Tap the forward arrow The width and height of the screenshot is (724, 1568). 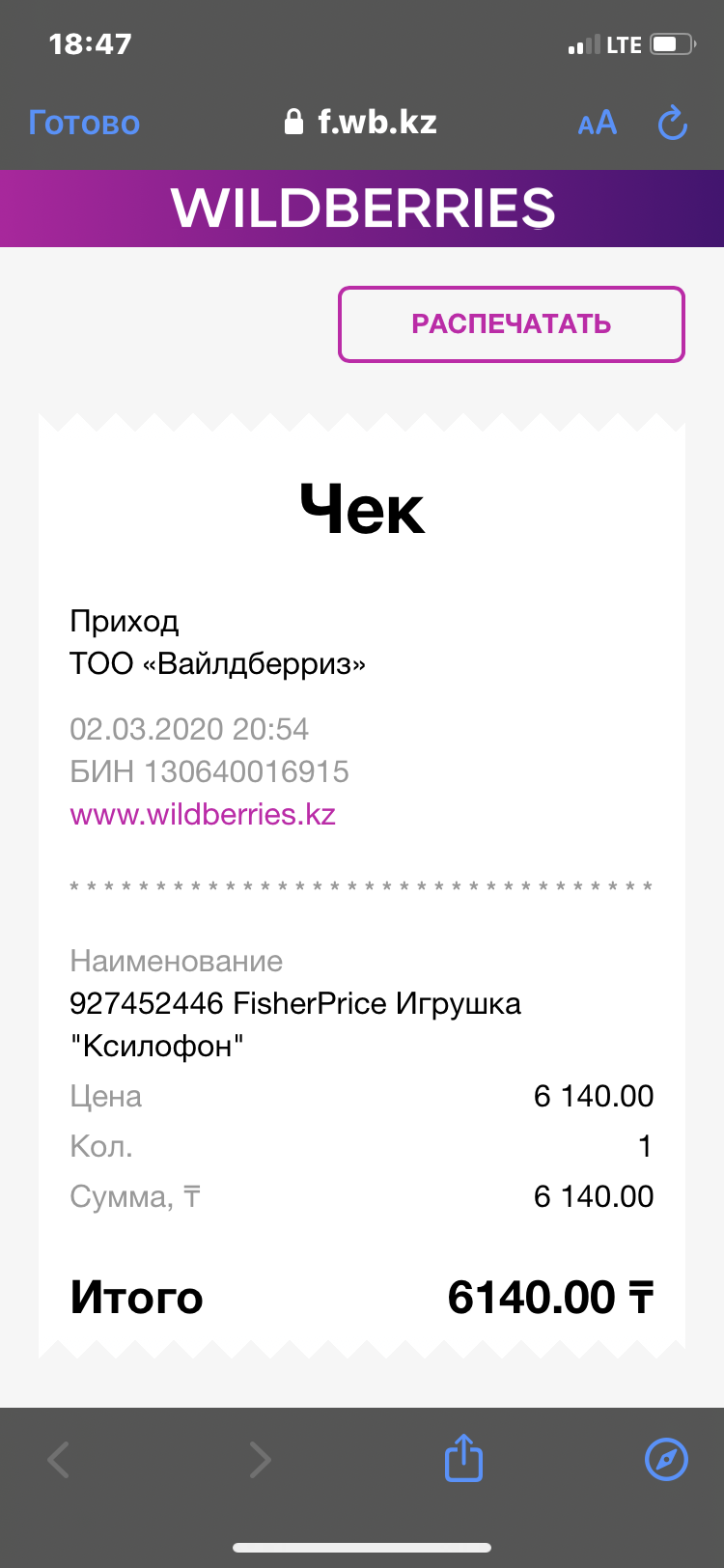(x=260, y=1459)
